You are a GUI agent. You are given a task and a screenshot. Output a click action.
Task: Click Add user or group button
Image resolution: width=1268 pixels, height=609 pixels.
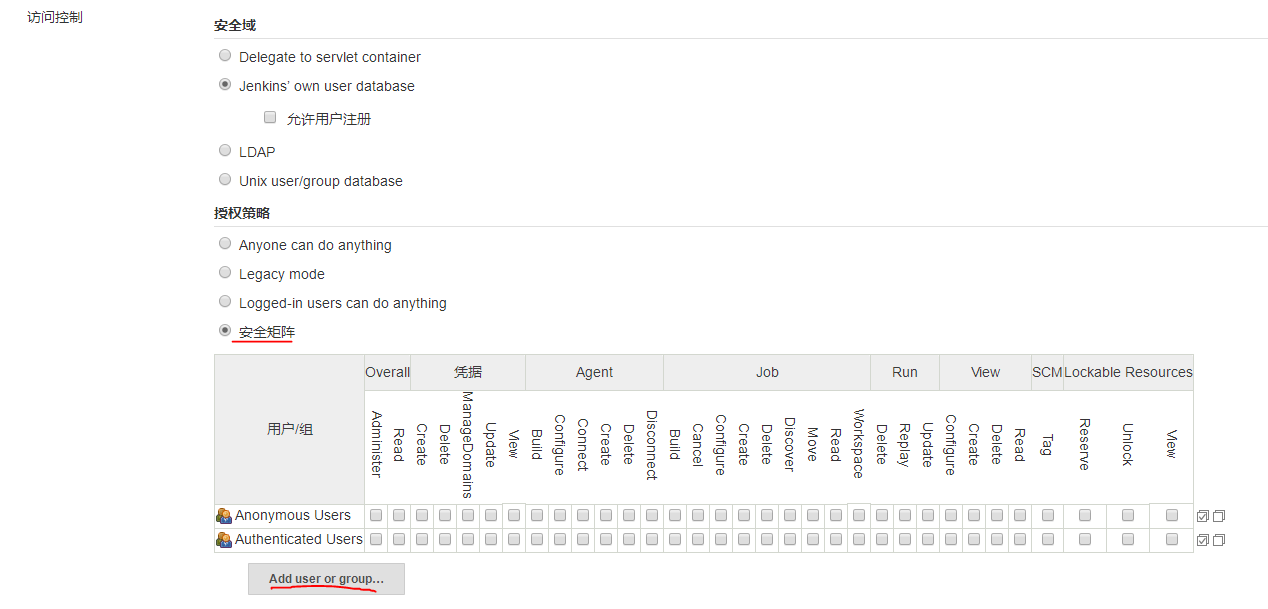(326, 579)
